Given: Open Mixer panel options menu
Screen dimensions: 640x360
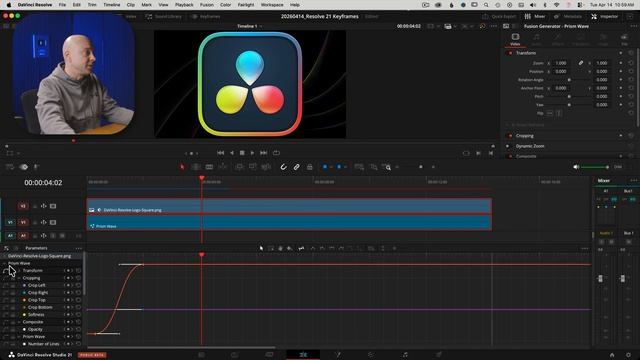Looking at the screenshot, I should point(633,180).
